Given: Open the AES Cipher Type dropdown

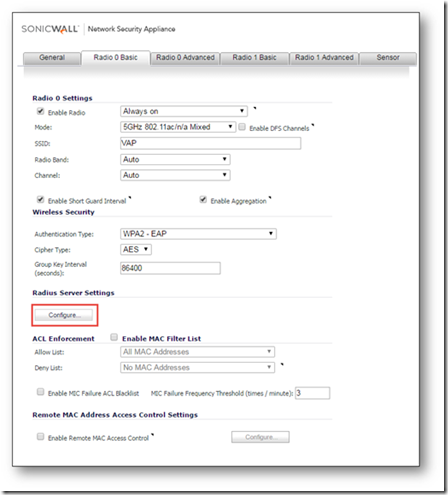Looking at the screenshot, I should click(x=136, y=249).
